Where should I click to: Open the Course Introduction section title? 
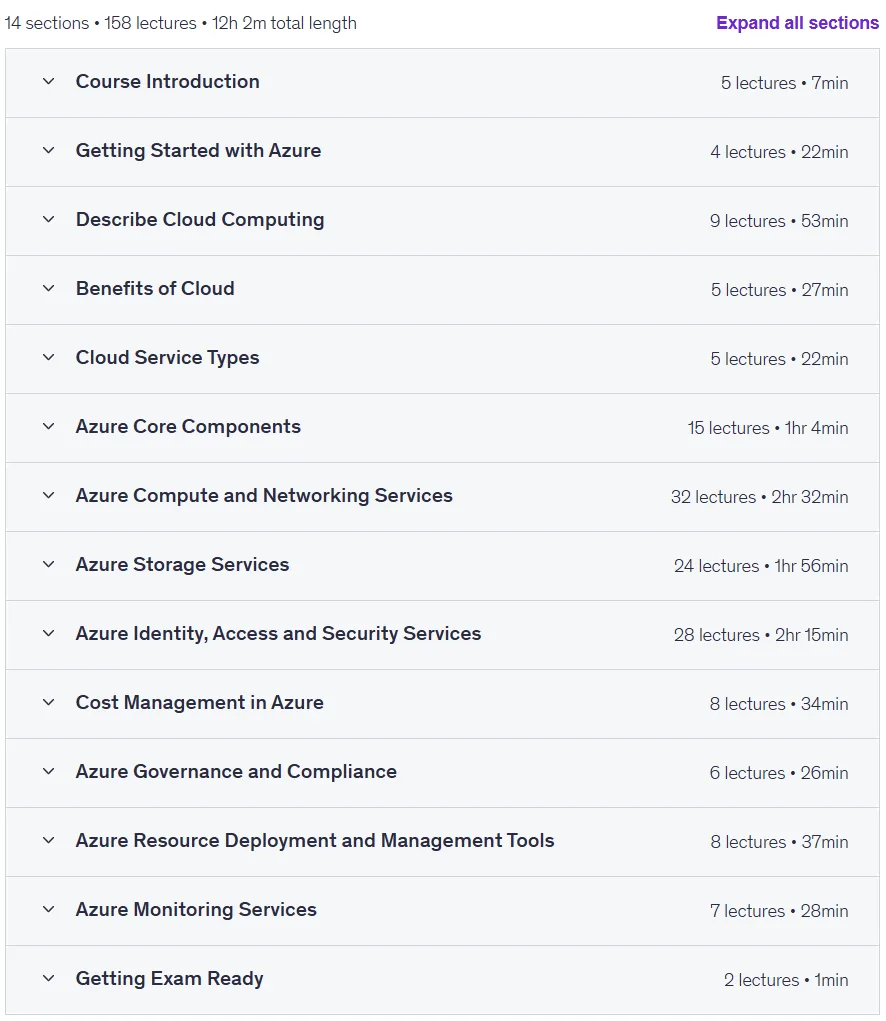click(x=167, y=81)
